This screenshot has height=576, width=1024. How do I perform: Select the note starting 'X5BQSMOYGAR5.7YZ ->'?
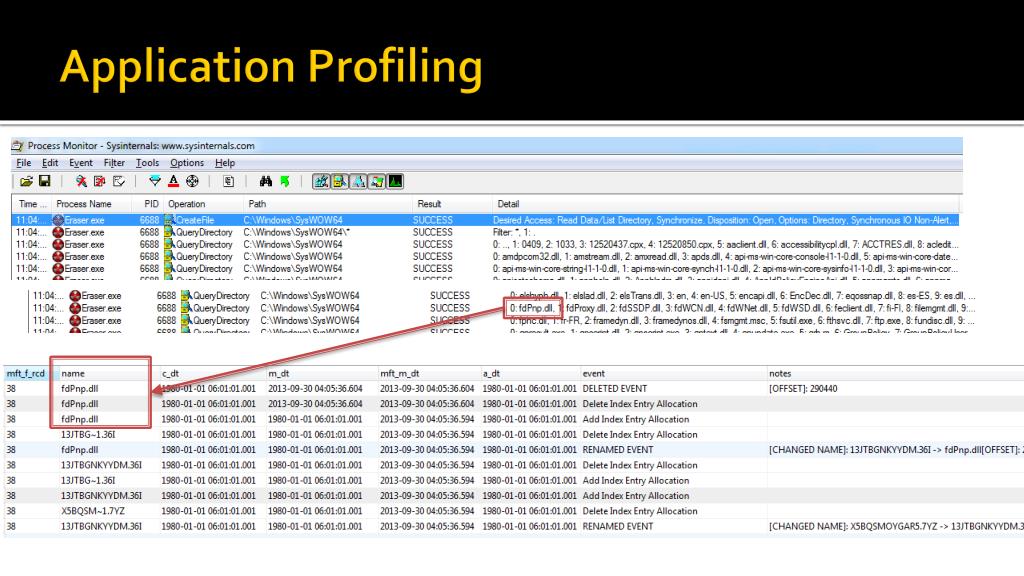[896, 526]
